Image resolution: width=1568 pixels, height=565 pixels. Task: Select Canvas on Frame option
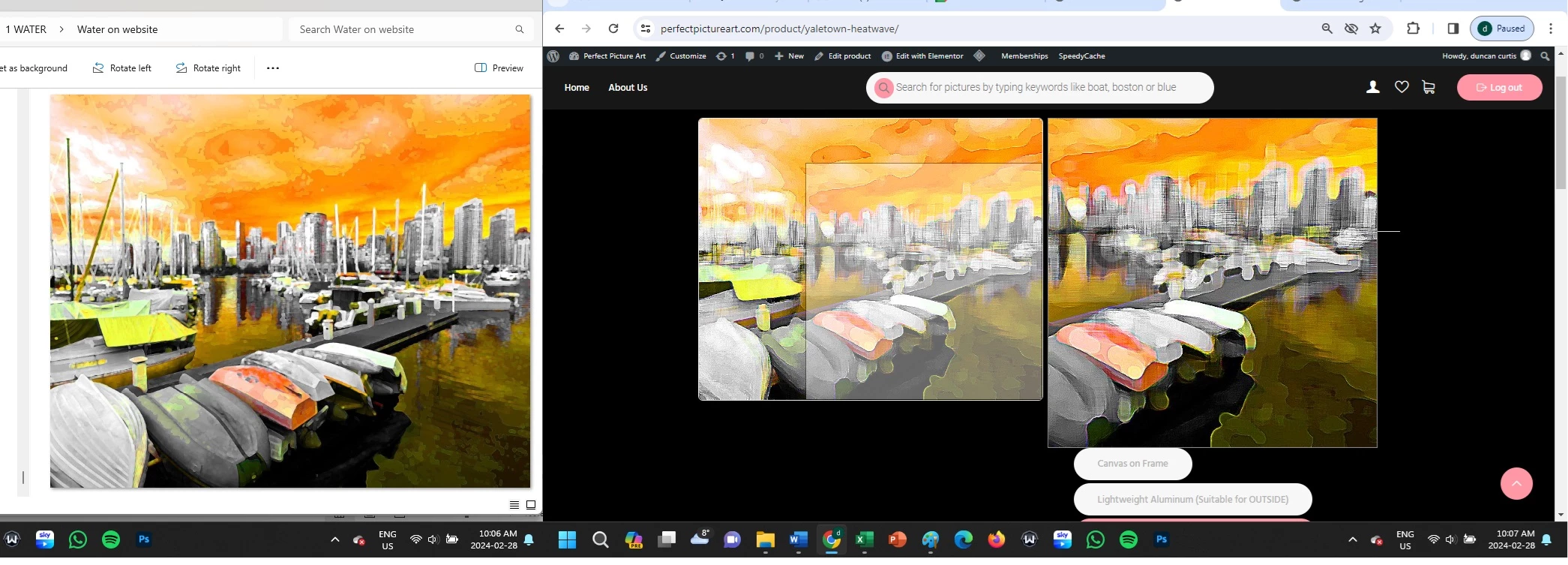1132,464
